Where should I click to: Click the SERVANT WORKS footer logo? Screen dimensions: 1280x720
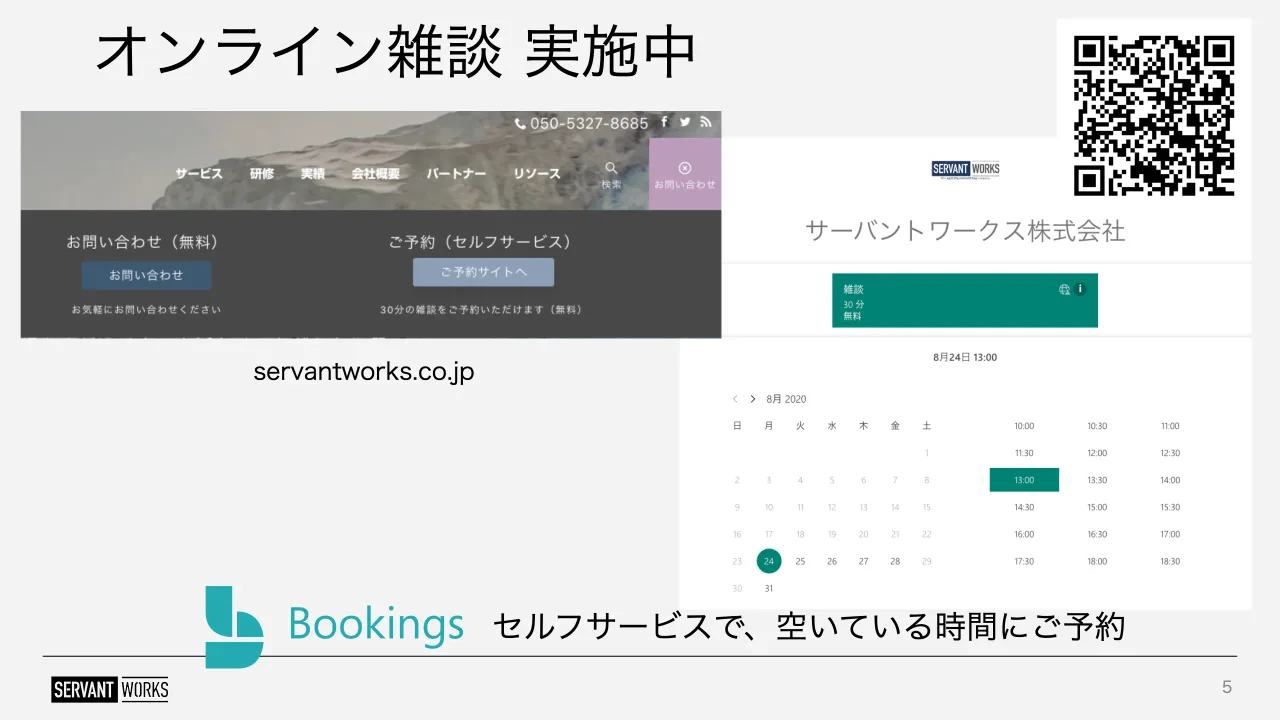point(110,689)
